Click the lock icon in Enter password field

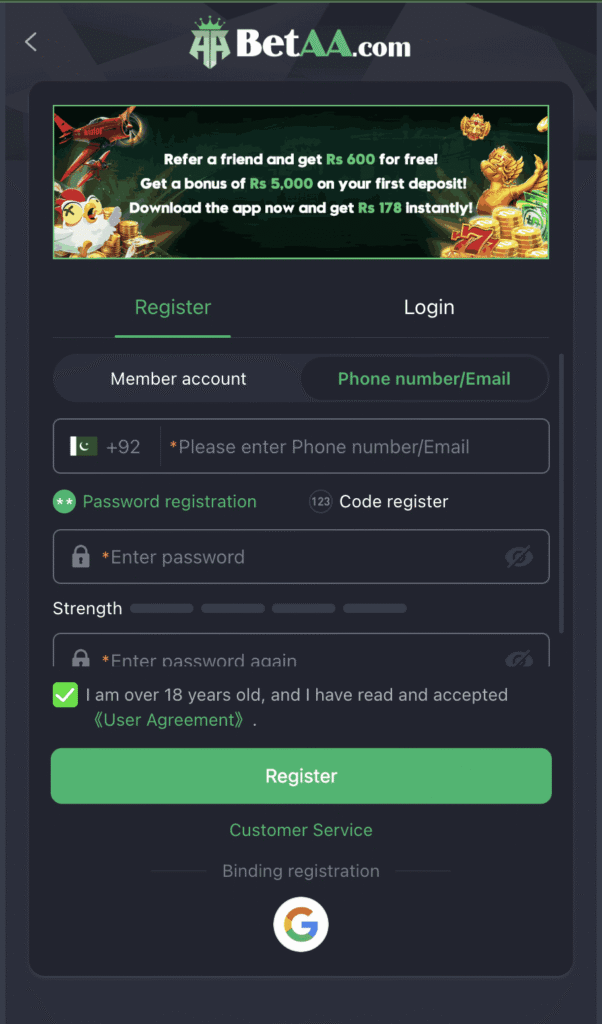coord(81,557)
